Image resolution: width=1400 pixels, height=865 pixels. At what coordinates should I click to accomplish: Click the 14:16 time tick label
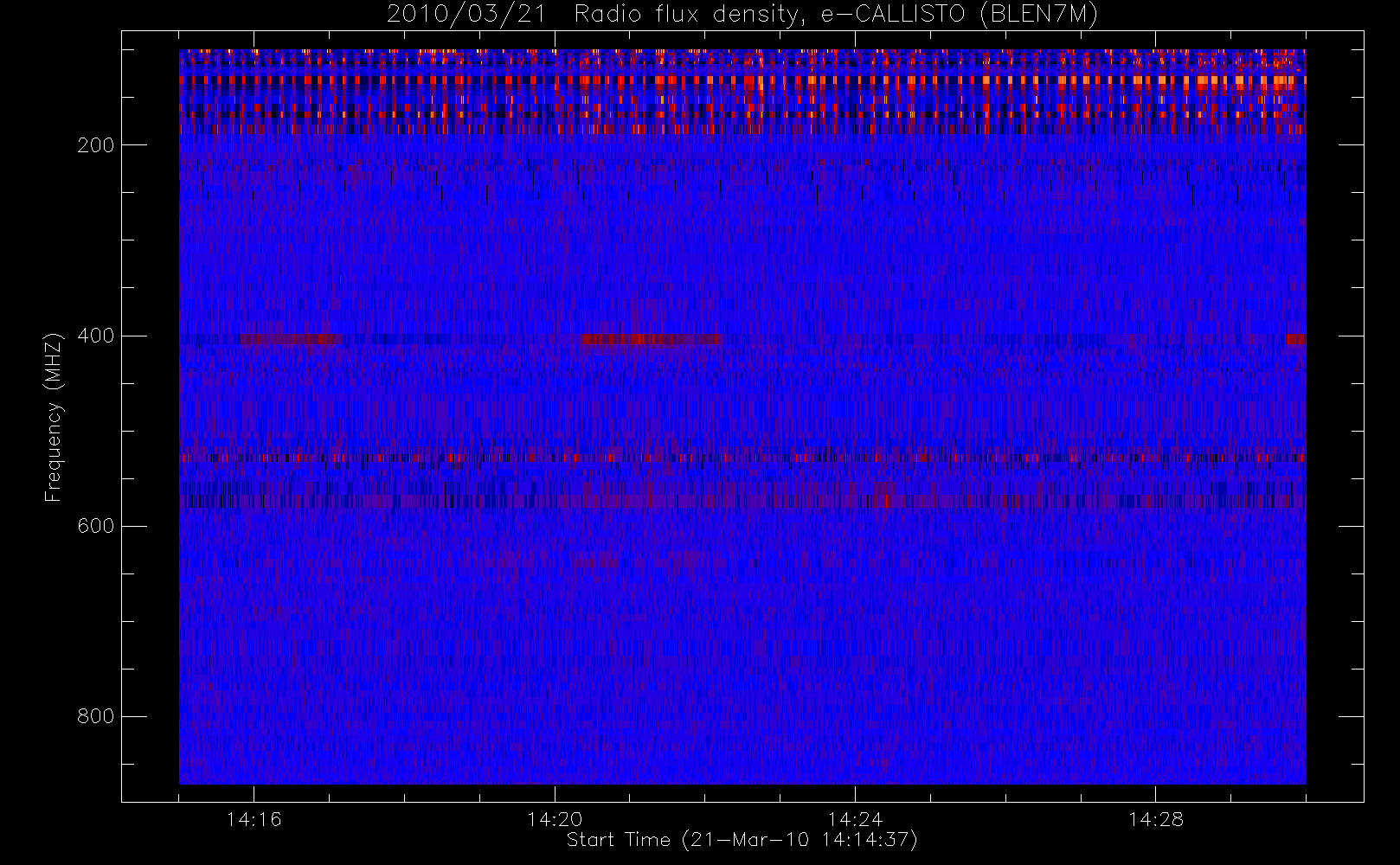point(254,819)
